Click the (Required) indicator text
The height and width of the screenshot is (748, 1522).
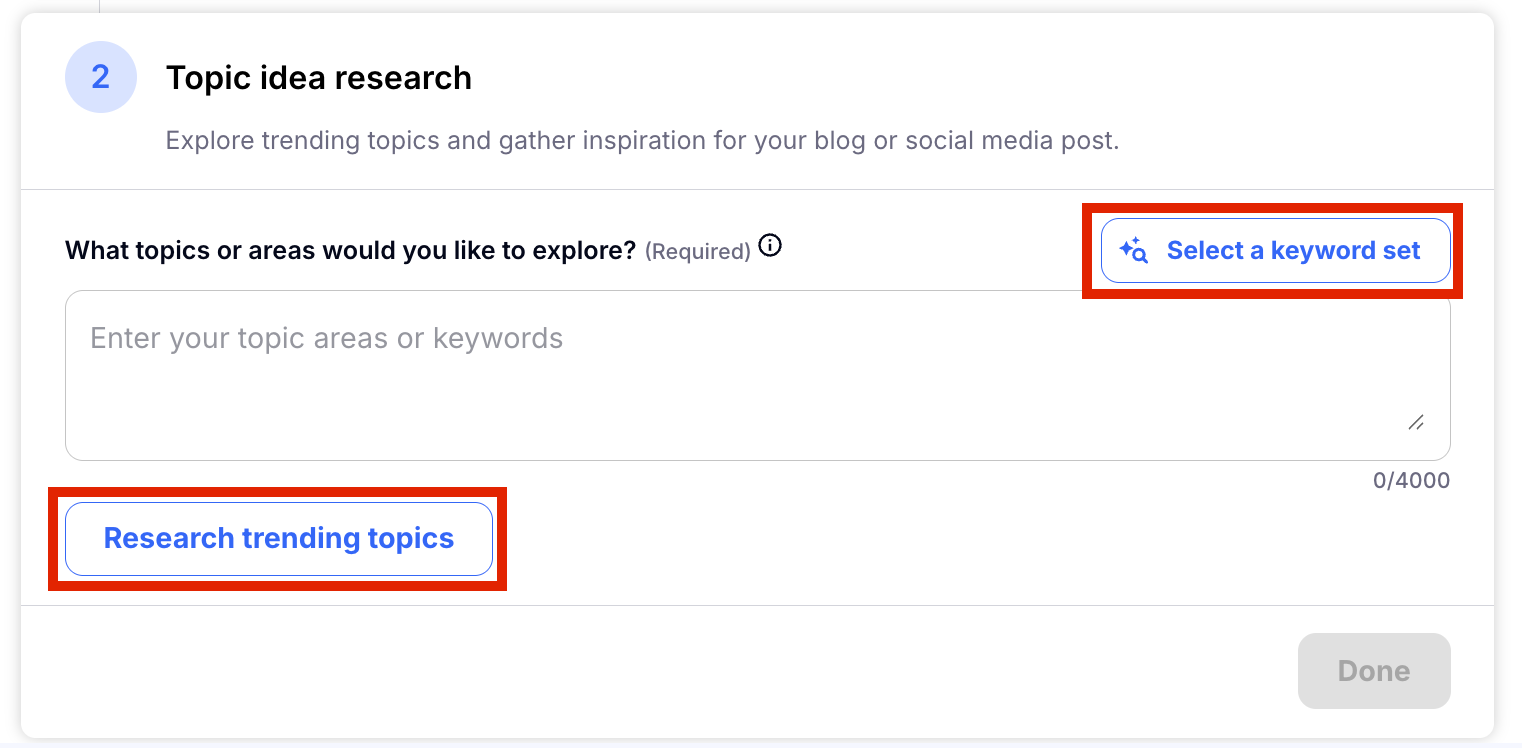click(x=697, y=252)
